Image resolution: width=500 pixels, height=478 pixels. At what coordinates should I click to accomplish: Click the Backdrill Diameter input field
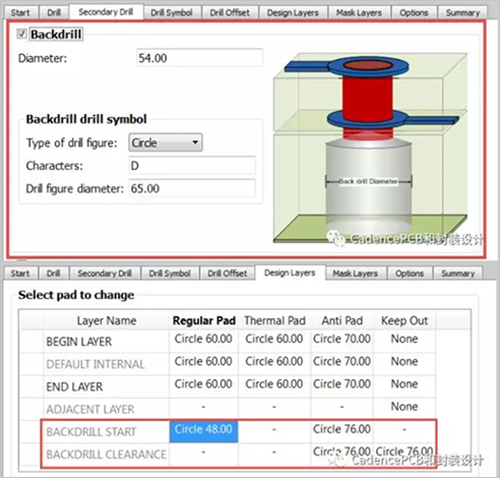point(199,58)
